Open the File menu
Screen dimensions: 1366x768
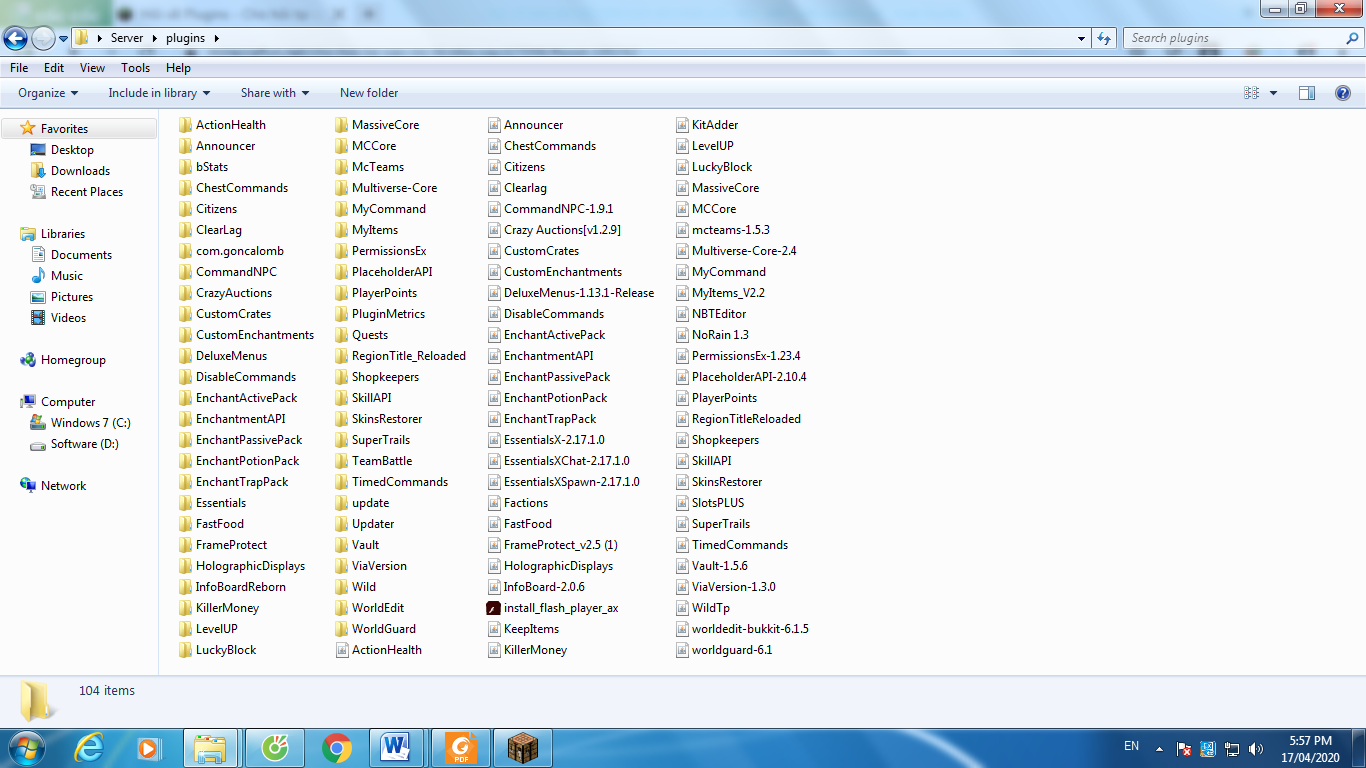(19, 68)
